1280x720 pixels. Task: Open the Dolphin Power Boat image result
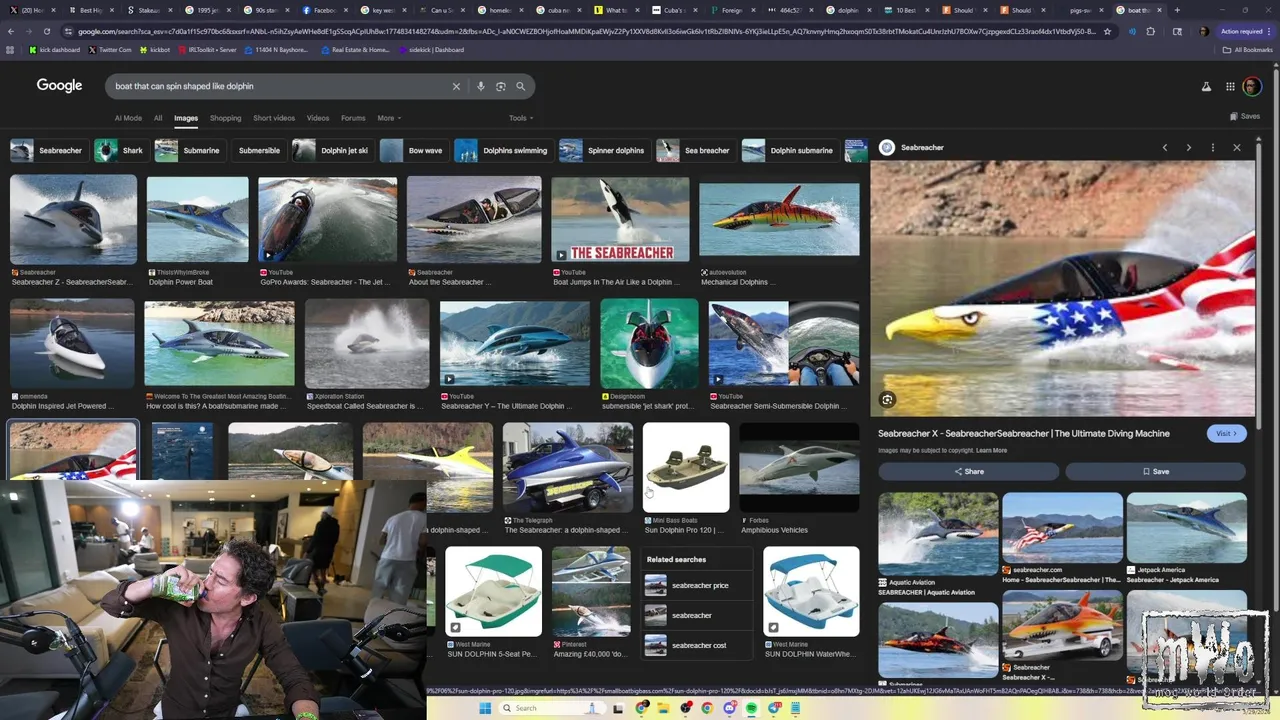197,220
